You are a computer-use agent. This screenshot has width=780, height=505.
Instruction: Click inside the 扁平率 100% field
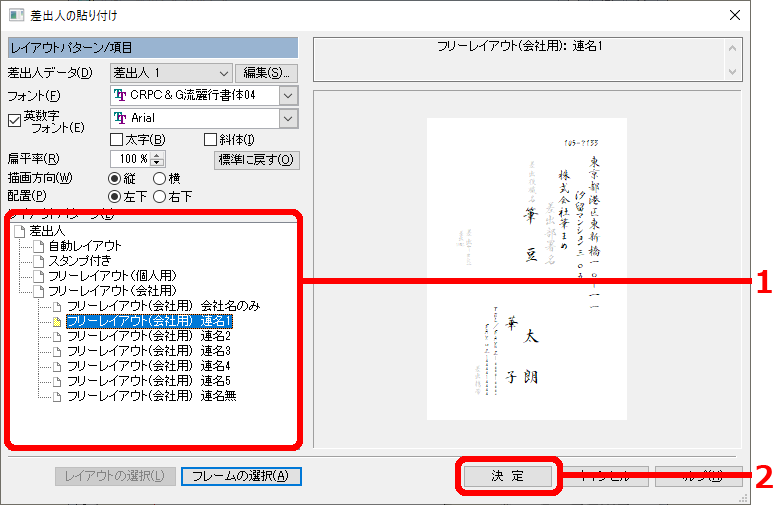(130, 159)
